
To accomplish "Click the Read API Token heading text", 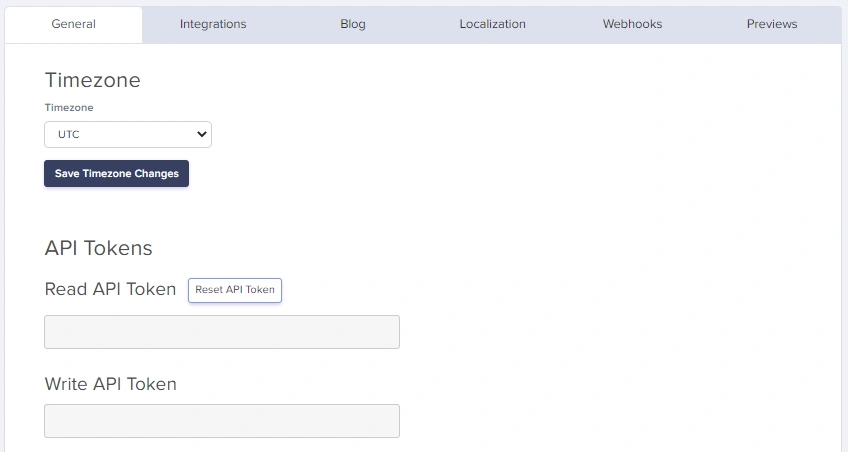I will pos(110,290).
